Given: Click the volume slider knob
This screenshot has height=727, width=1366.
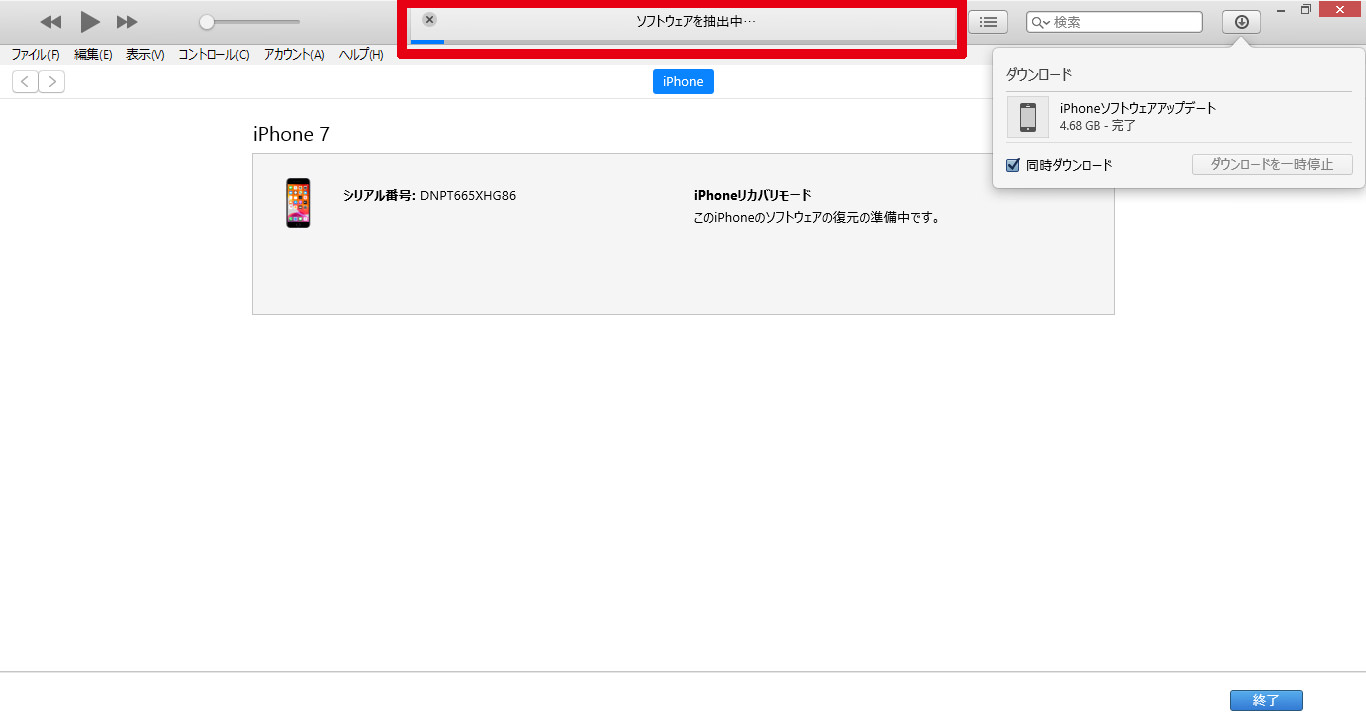Looking at the screenshot, I should 206,22.
